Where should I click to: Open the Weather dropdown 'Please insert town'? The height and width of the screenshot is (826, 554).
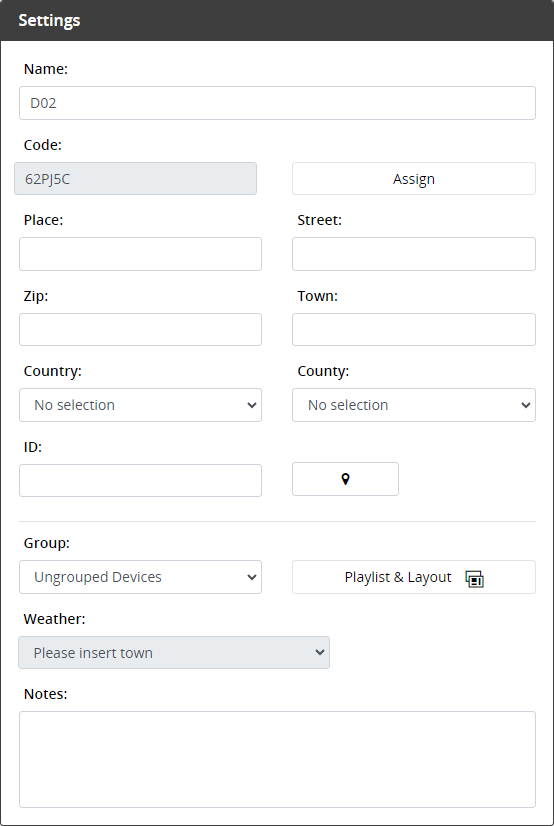tap(174, 653)
